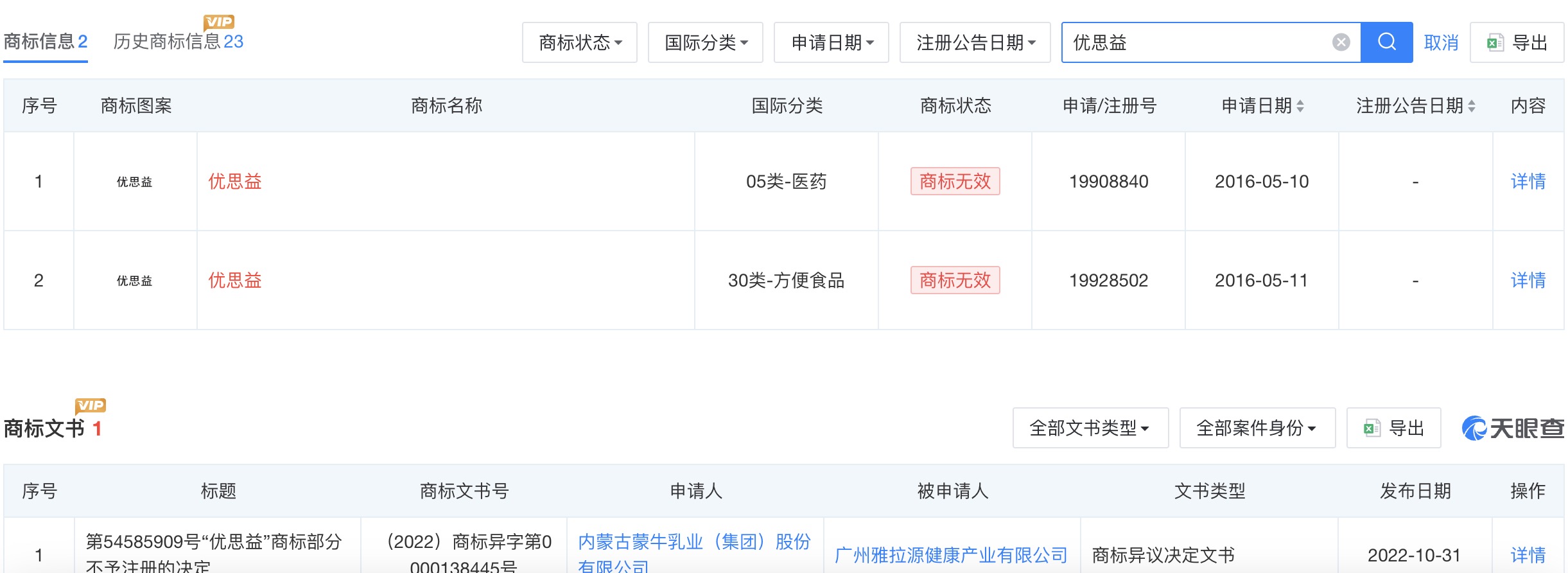
Task: Open details for trademark 19908840
Action: [x=1528, y=182]
